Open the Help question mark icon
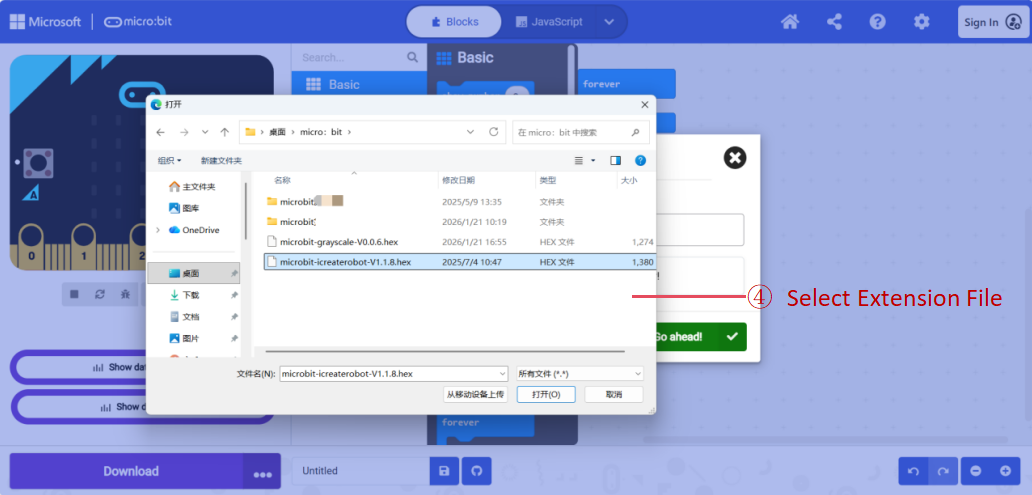Viewport: 1032px width, 495px height. tap(877, 22)
